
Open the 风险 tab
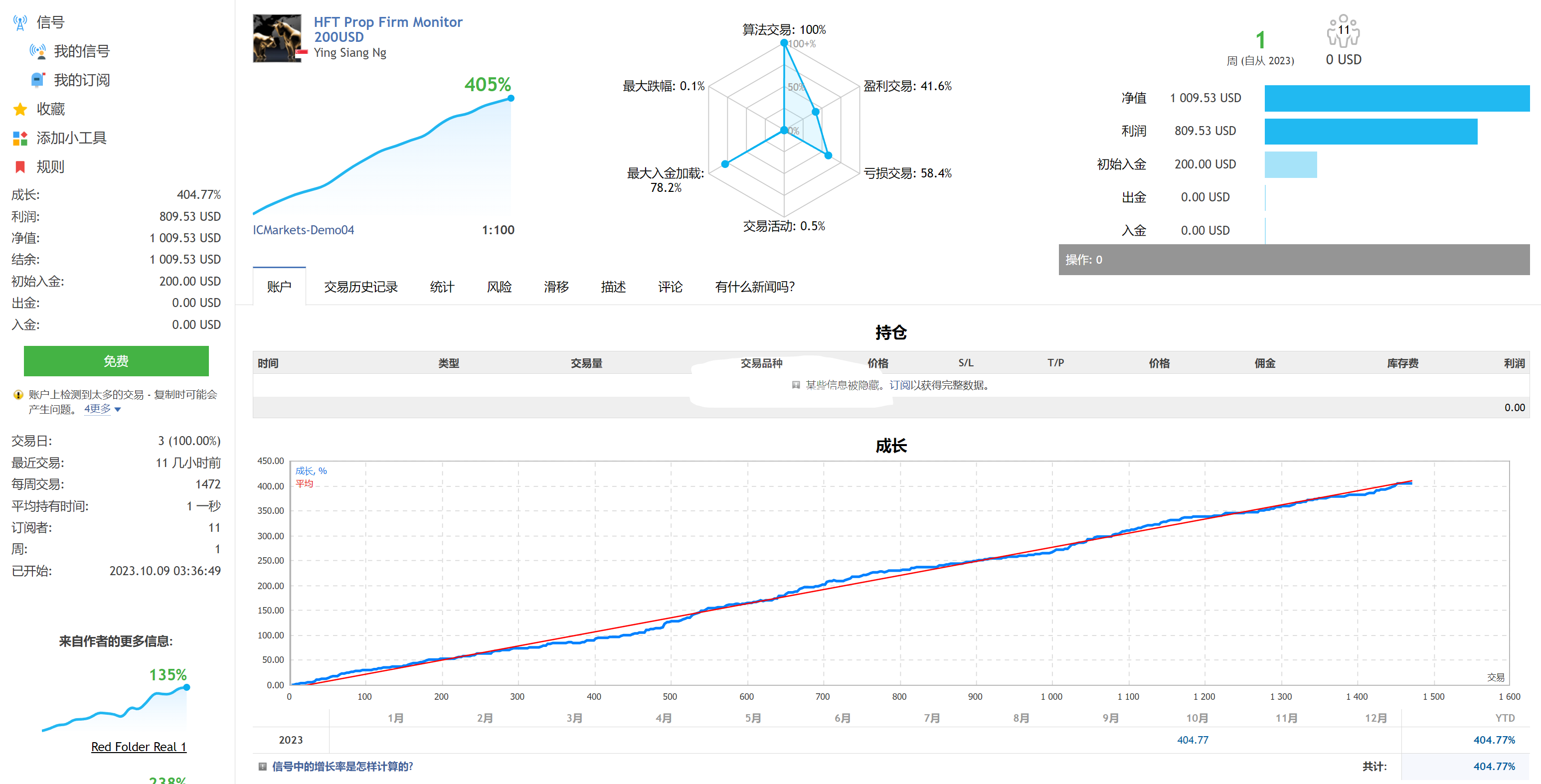point(499,287)
